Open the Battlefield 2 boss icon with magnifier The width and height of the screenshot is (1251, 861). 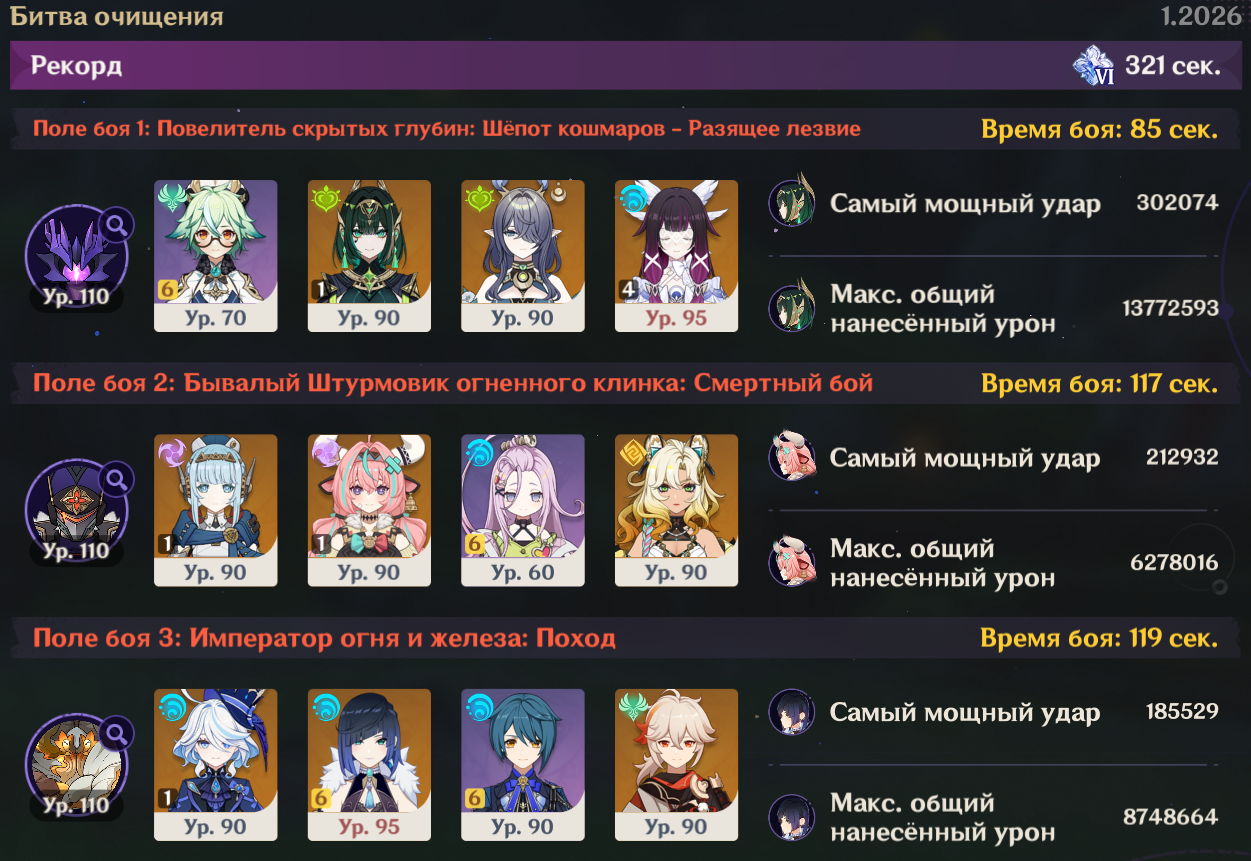tap(77, 509)
